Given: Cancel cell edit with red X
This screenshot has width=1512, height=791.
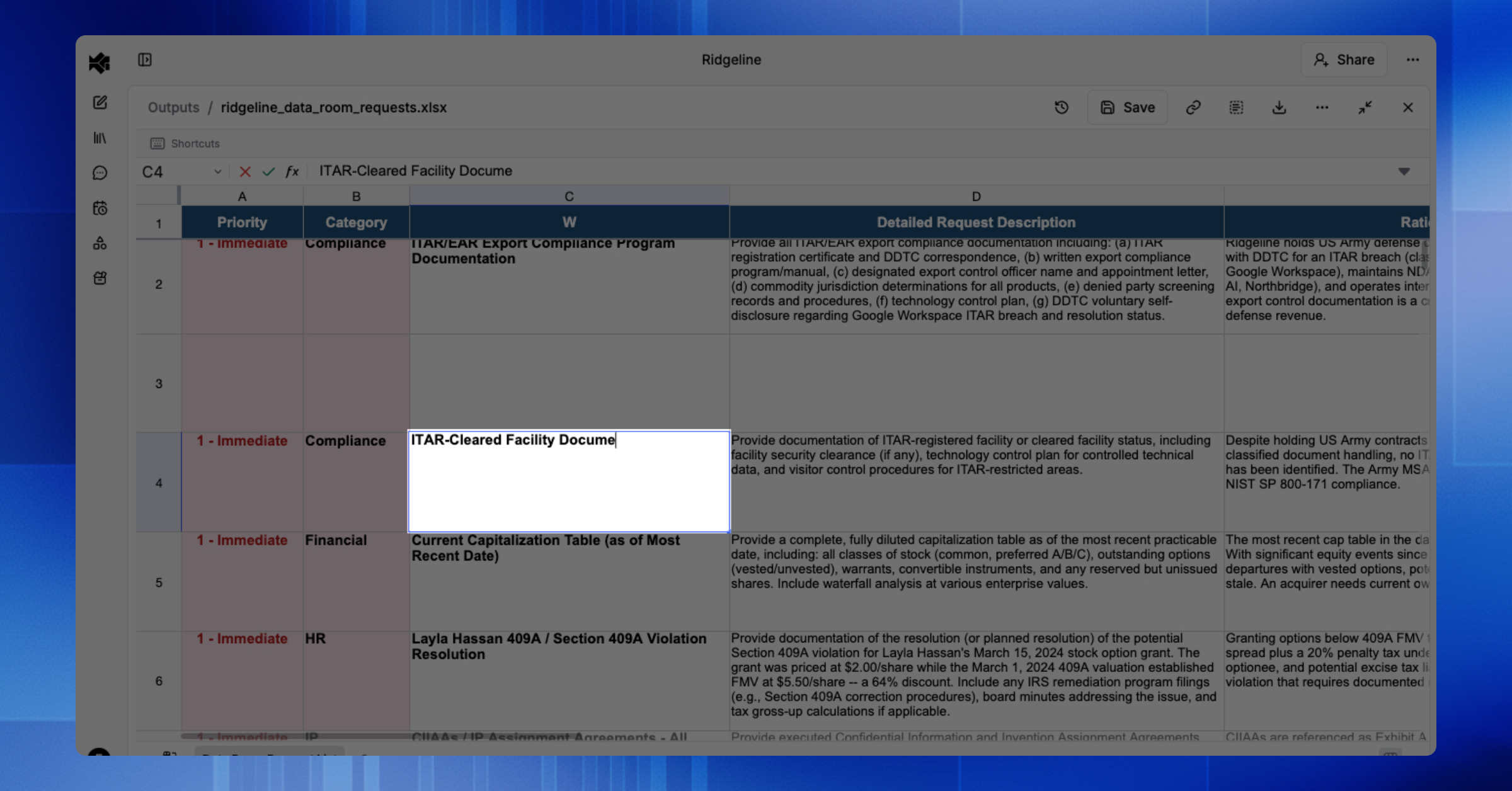Looking at the screenshot, I should coord(245,171).
